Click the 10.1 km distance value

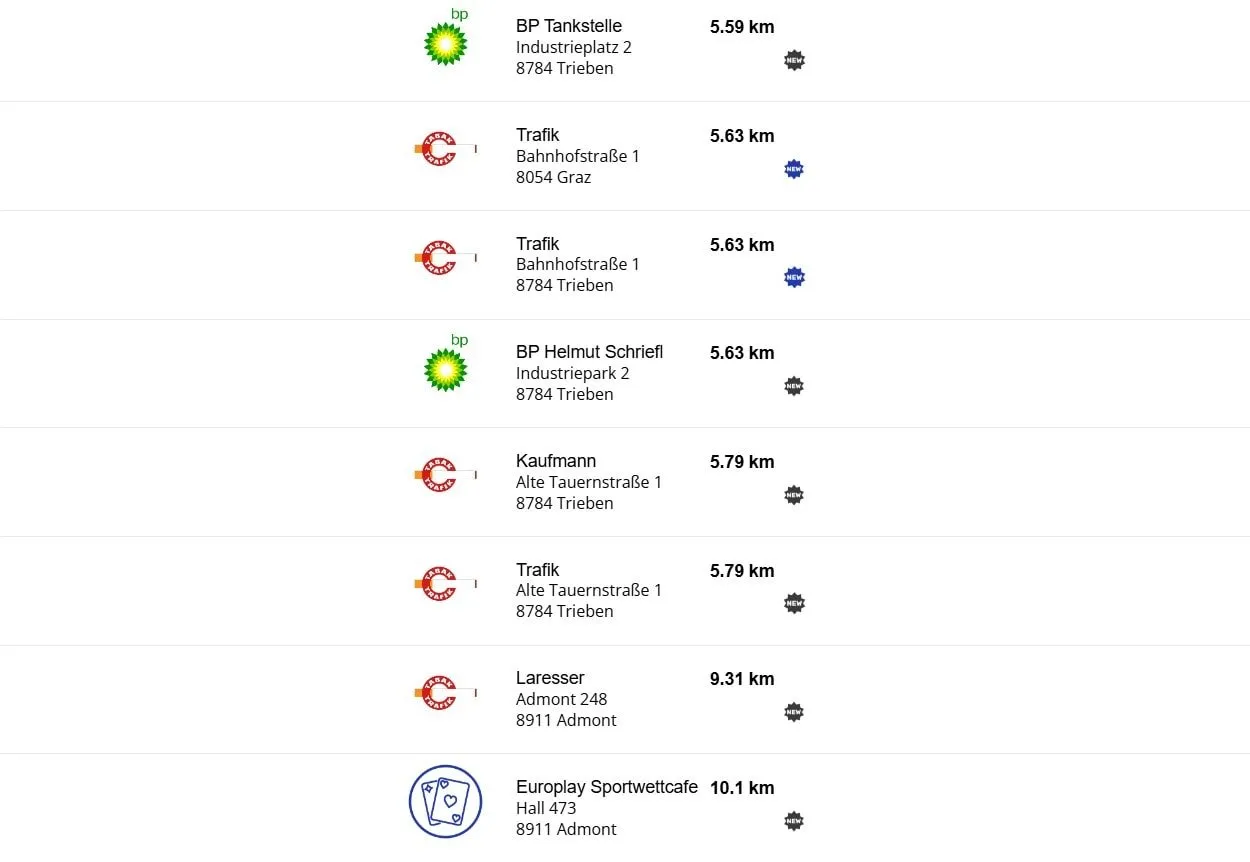click(x=742, y=788)
